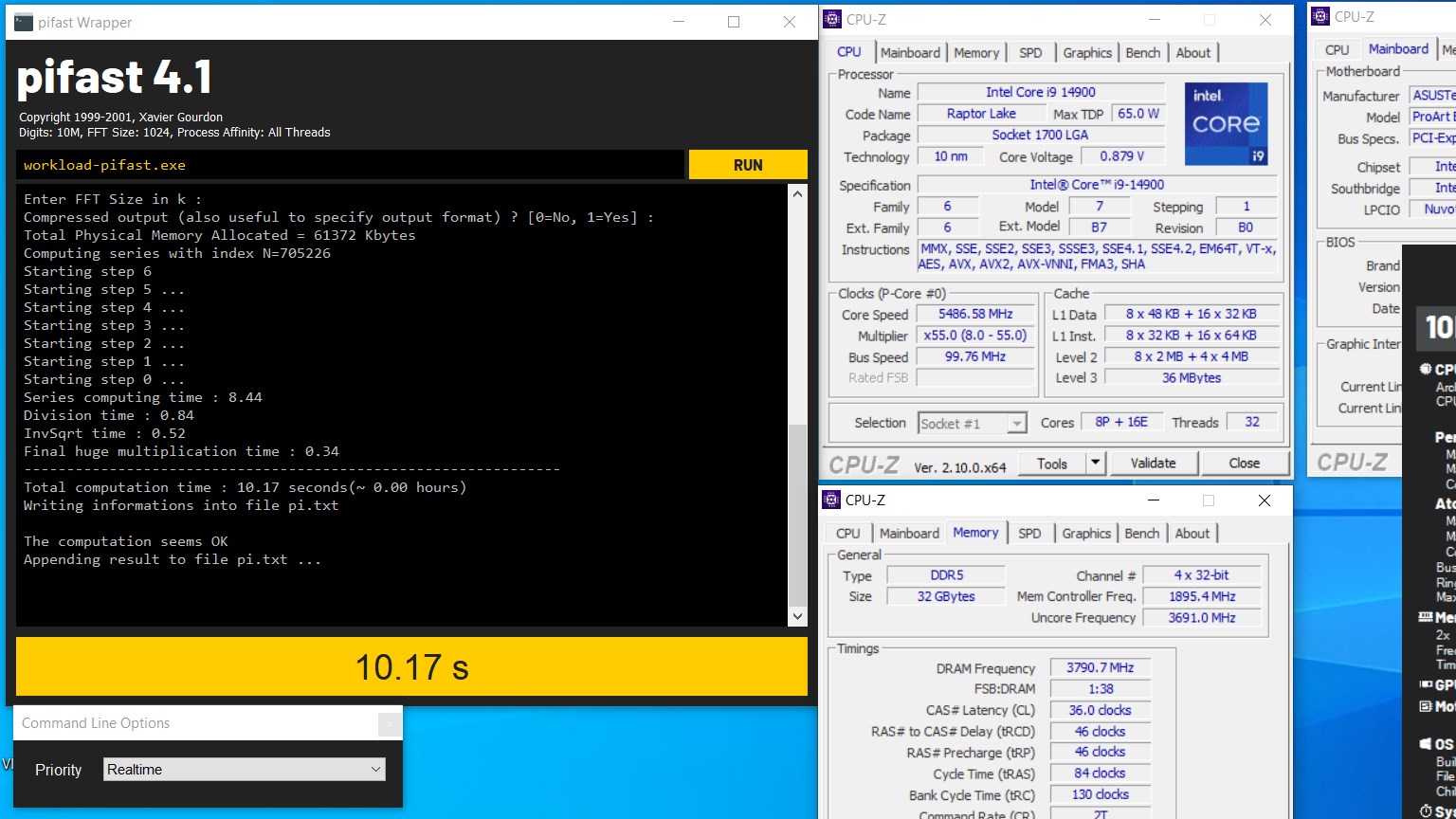Open SPD tab in top CPU-Z window
The image size is (1456, 819).
(x=1030, y=52)
